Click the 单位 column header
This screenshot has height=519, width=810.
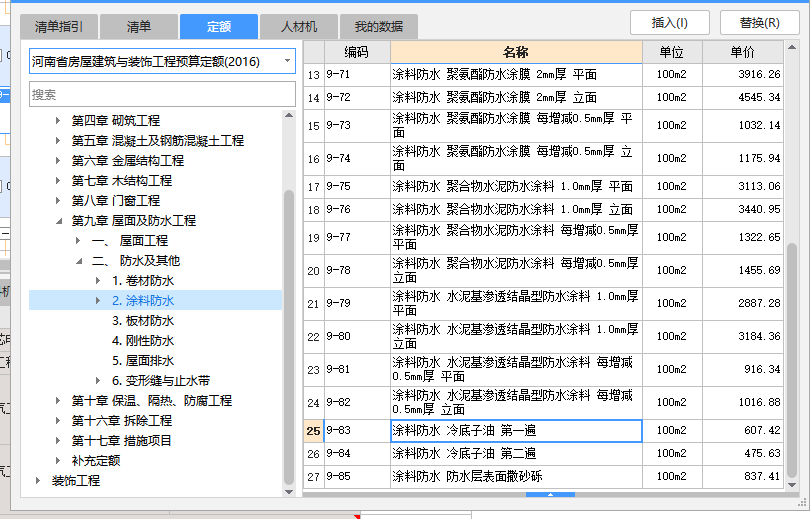(x=672, y=52)
